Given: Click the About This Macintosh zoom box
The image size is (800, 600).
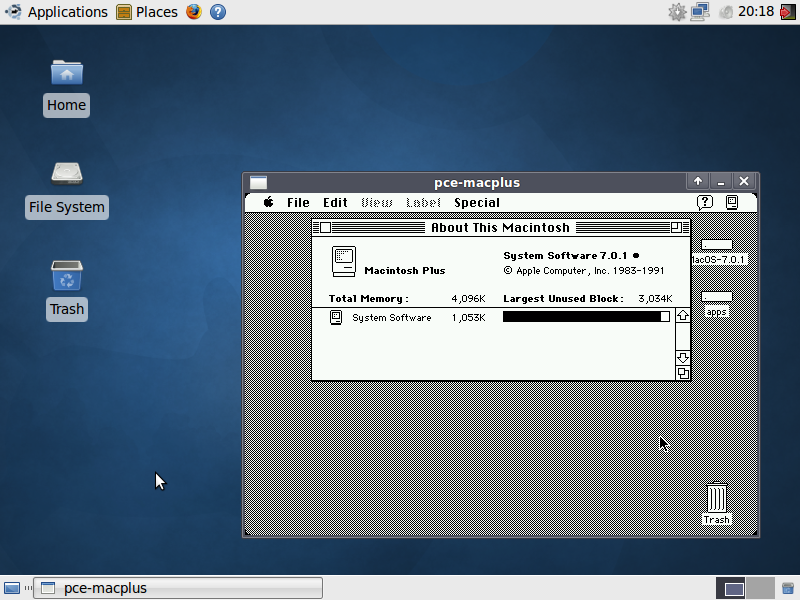Looking at the screenshot, I should coord(676,228).
